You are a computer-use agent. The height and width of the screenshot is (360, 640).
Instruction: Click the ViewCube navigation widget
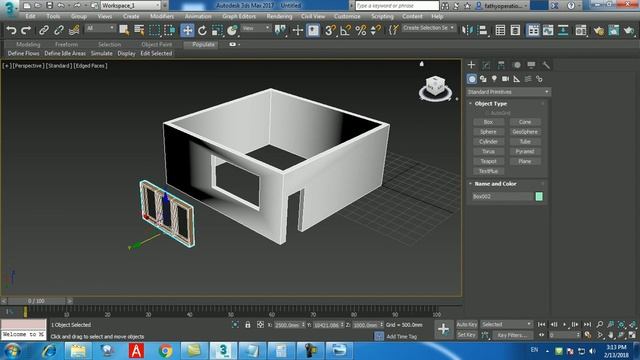(435, 87)
